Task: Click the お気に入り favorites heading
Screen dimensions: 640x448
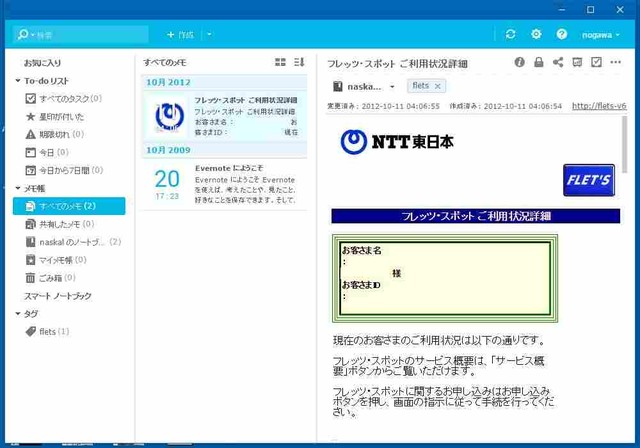Action: (x=42, y=63)
